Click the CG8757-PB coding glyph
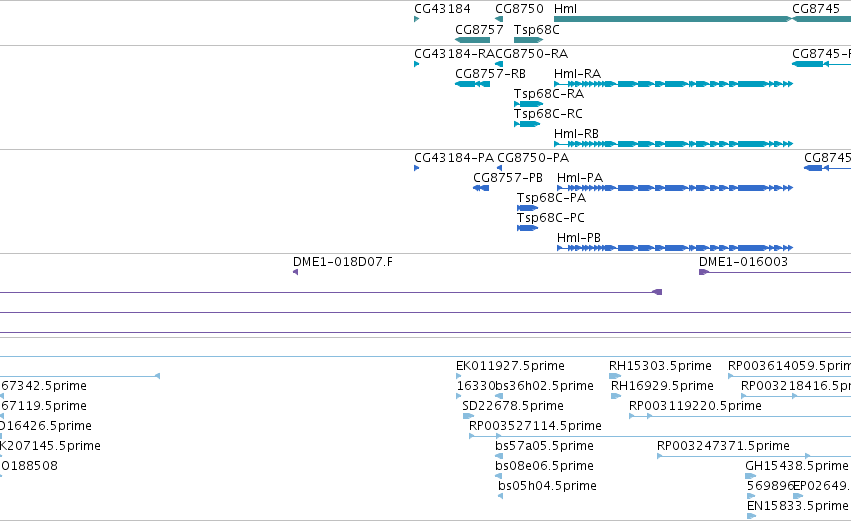Image resolution: width=851 pixels, height=521 pixels. point(481,188)
